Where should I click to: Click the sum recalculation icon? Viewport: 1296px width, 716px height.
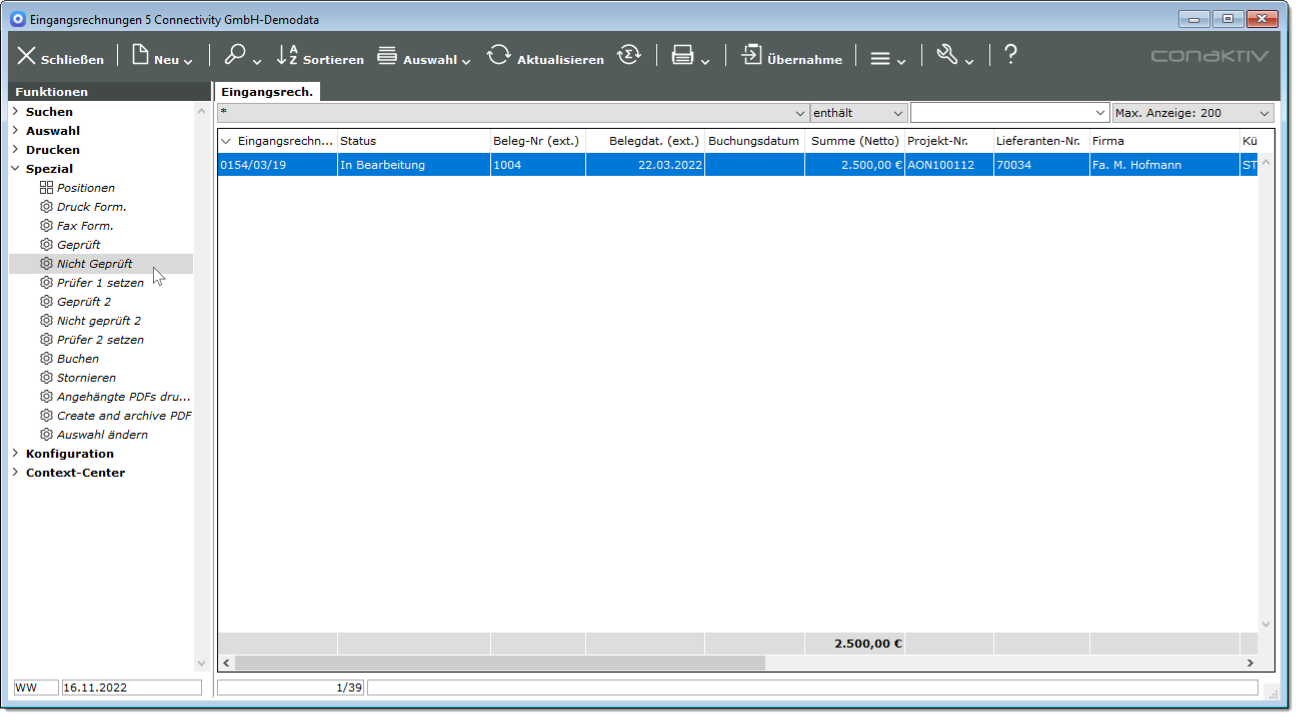pyautogui.click(x=628, y=56)
